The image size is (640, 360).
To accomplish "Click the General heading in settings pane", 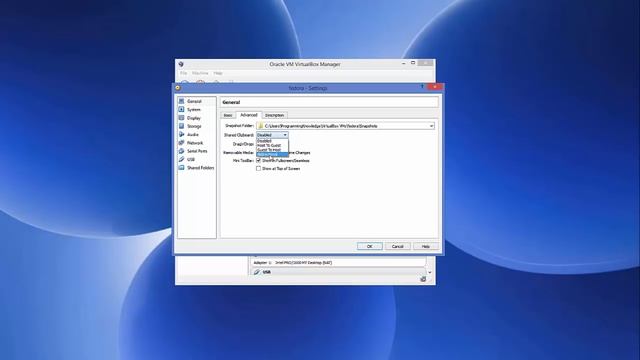I will coord(231,102).
